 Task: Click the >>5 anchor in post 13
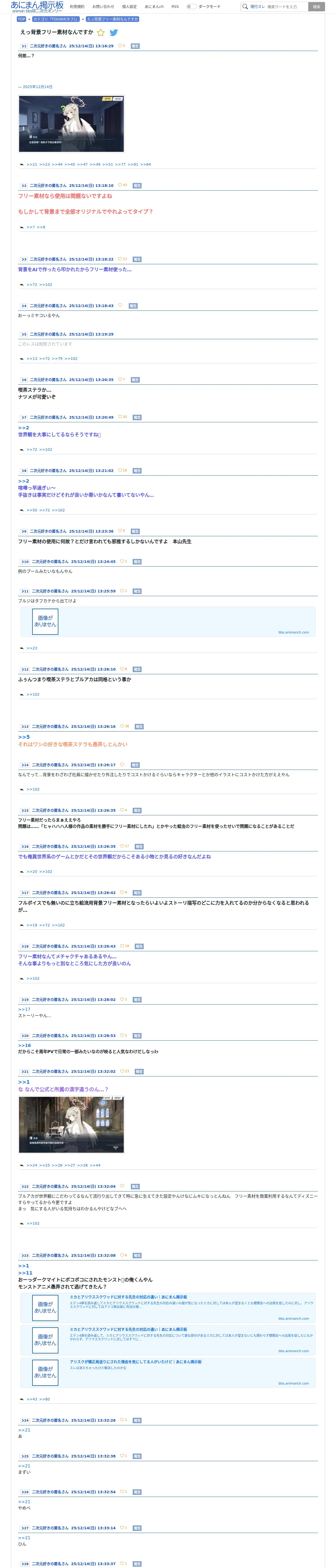[23, 737]
